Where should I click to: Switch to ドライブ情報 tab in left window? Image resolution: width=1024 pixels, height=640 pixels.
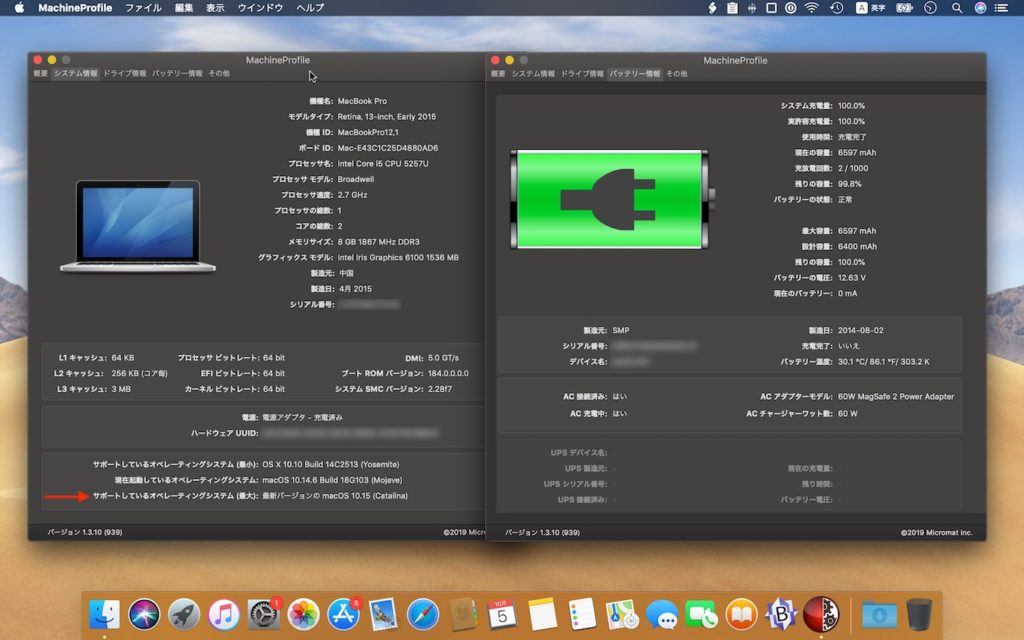pos(125,73)
